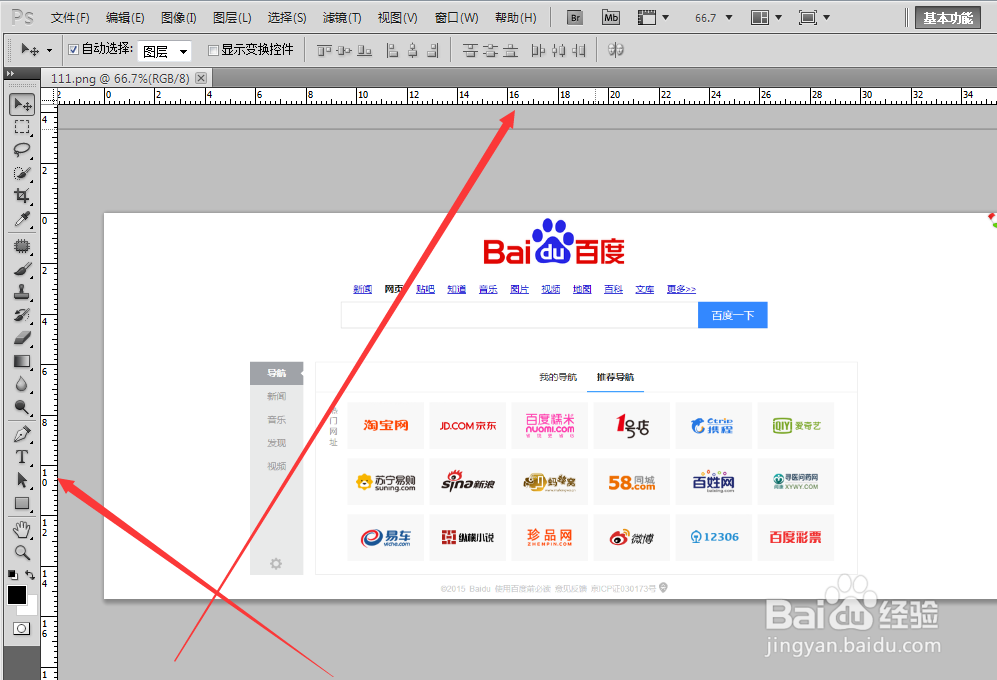Select the Spot Healing Brush tool
997x680 pixels.
(x=22, y=246)
